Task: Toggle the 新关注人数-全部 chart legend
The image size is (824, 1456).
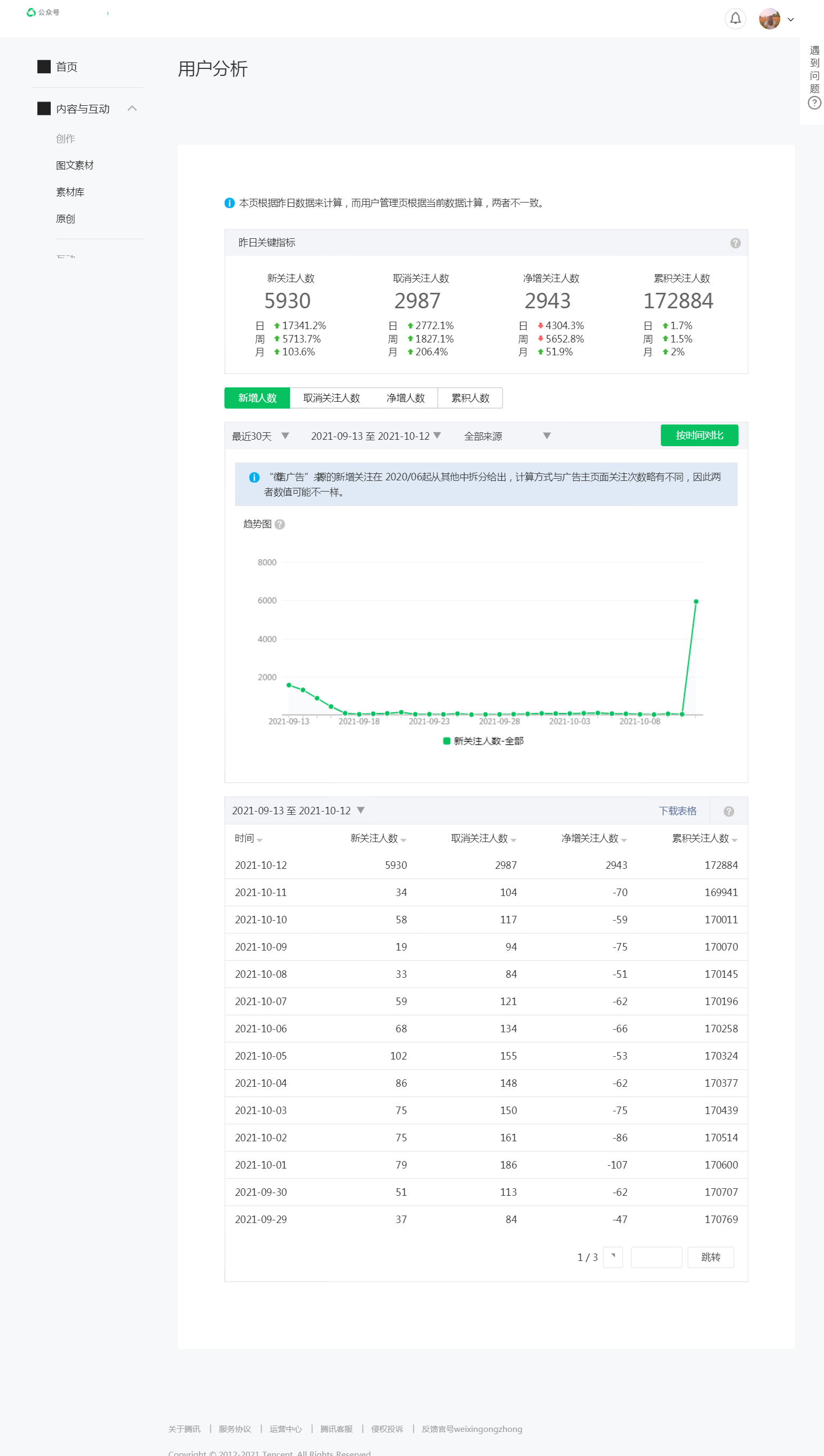Action: (x=483, y=741)
